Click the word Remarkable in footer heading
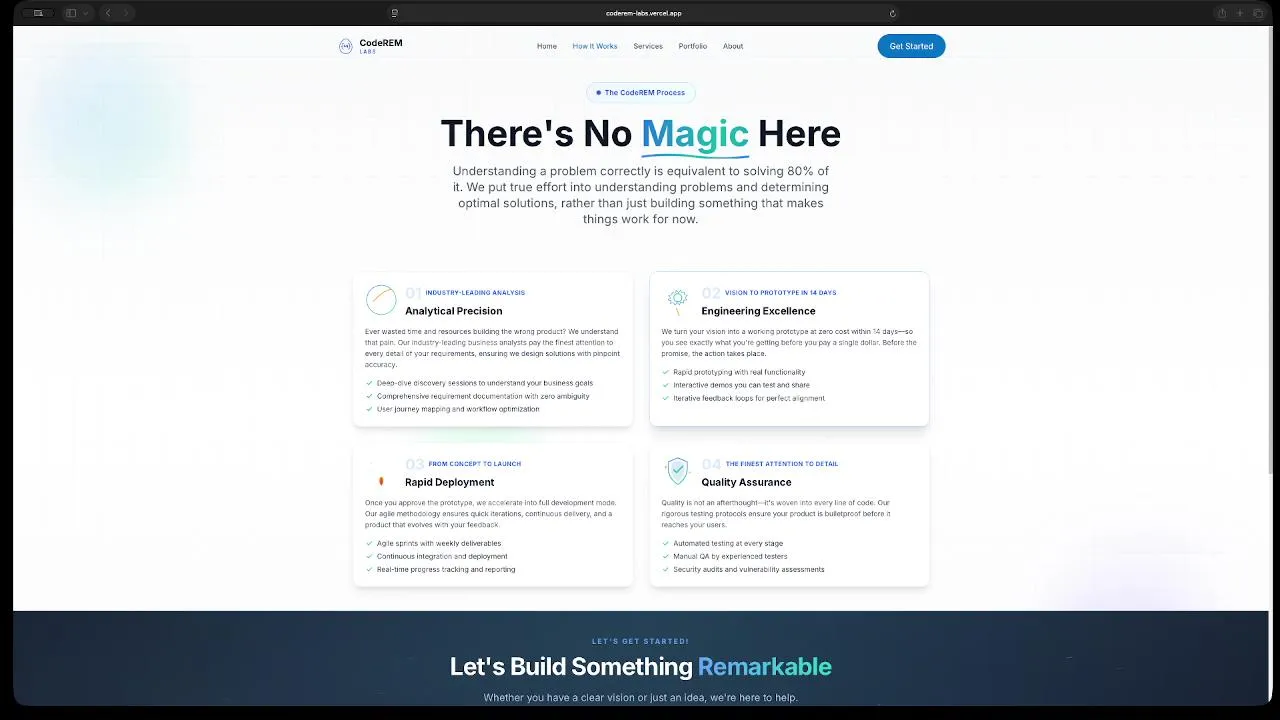The width and height of the screenshot is (1280, 720). point(764,667)
